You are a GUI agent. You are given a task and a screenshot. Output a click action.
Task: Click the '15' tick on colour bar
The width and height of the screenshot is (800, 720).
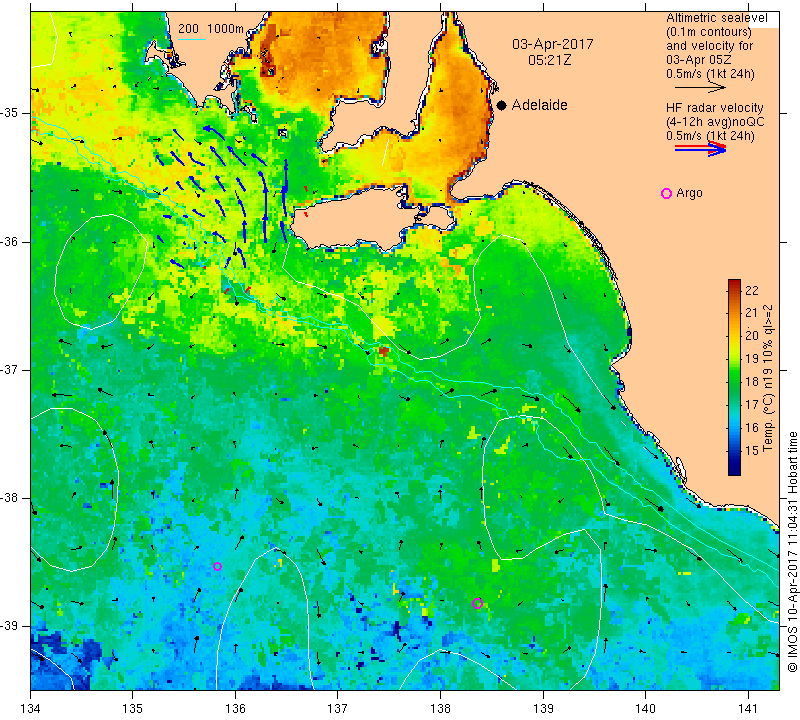pyautogui.click(x=752, y=451)
